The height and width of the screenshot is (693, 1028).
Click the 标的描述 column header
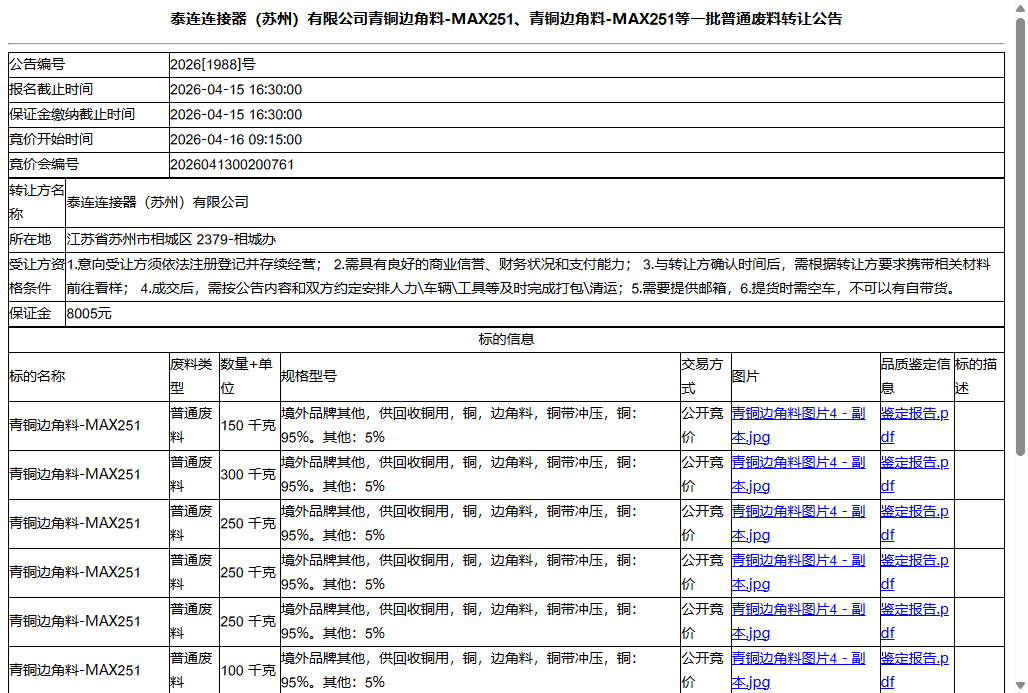point(978,376)
